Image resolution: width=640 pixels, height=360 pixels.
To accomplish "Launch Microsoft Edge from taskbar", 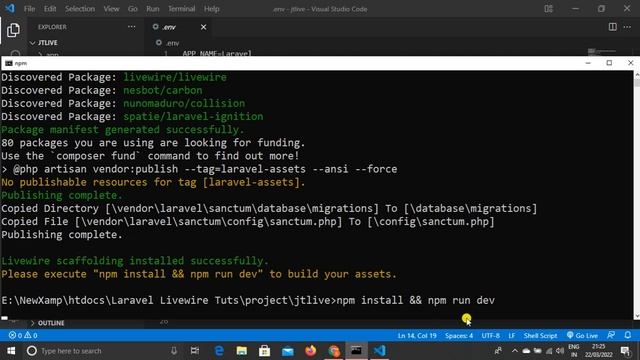I will [x=219, y=351].
